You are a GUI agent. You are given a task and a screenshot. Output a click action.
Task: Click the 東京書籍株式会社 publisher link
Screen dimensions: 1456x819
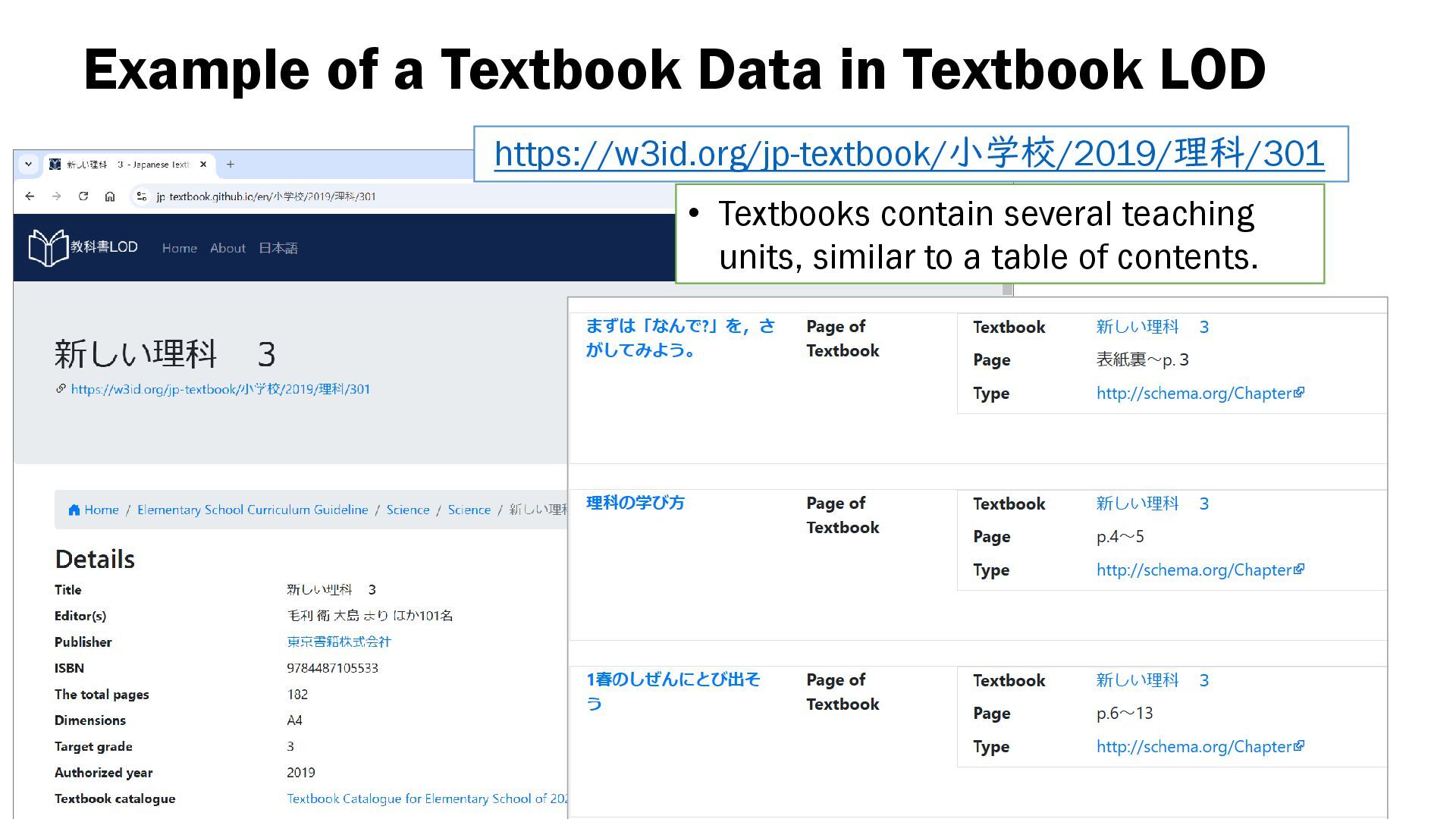[x=338, y=642]
